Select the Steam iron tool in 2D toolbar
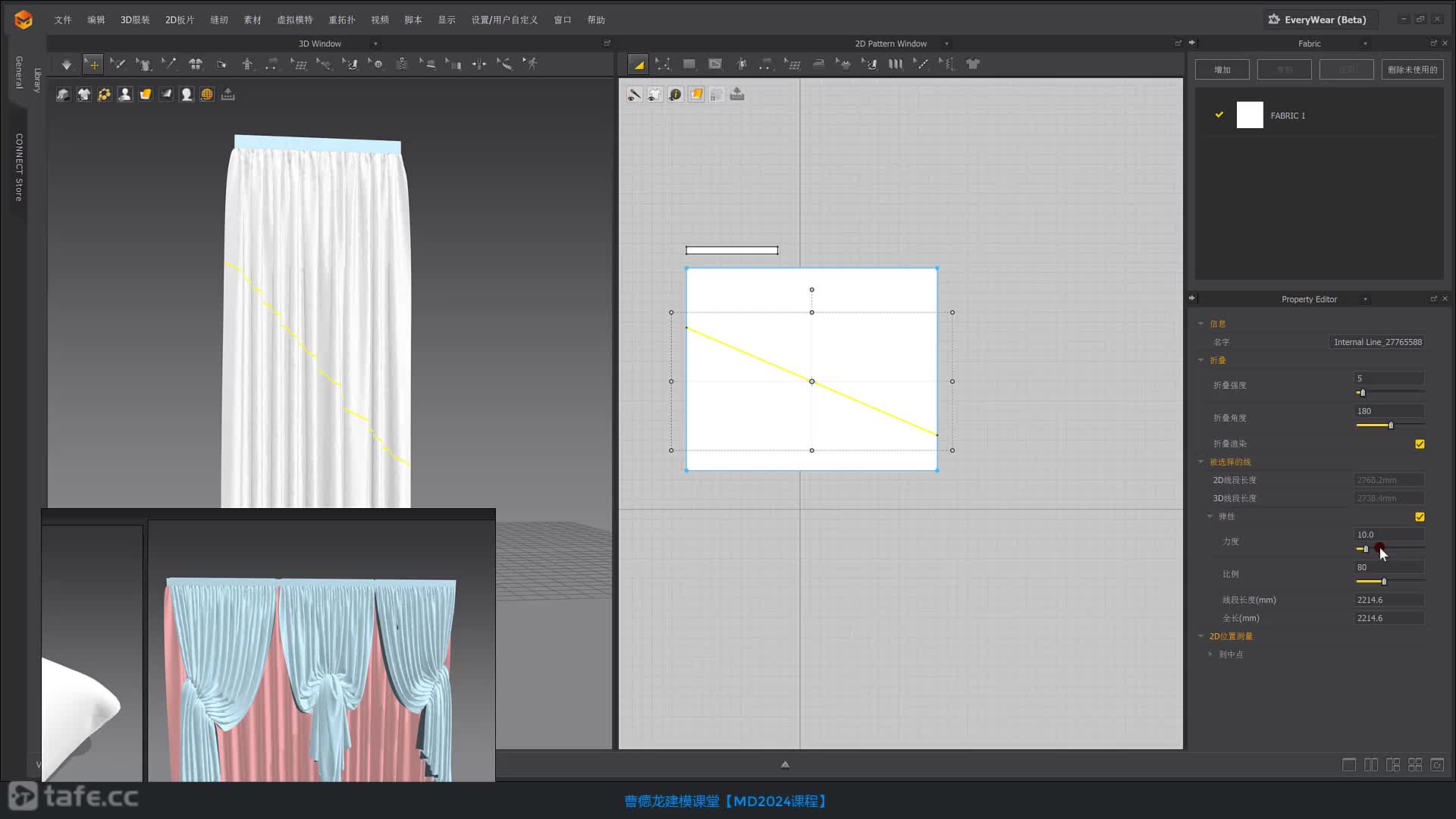Screen dimensions: 1456x819 [x=818, y=64]
